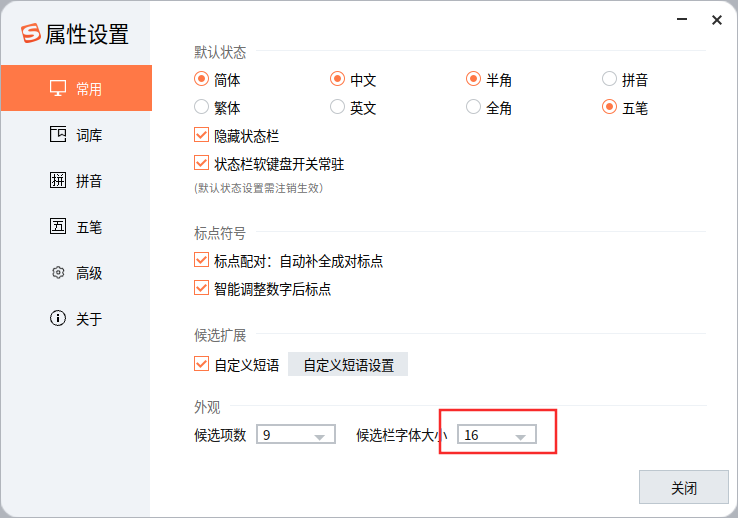This screenshot has height=518, width=738.
Task: Uncheck the 隐藏状态栏 checkbox
Action: [201, 135]
